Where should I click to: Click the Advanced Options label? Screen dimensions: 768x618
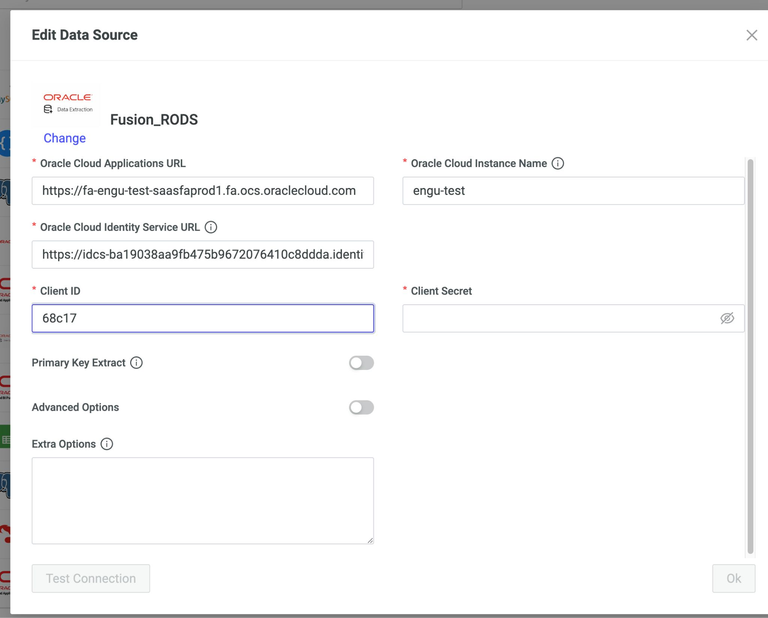(75, 407)
